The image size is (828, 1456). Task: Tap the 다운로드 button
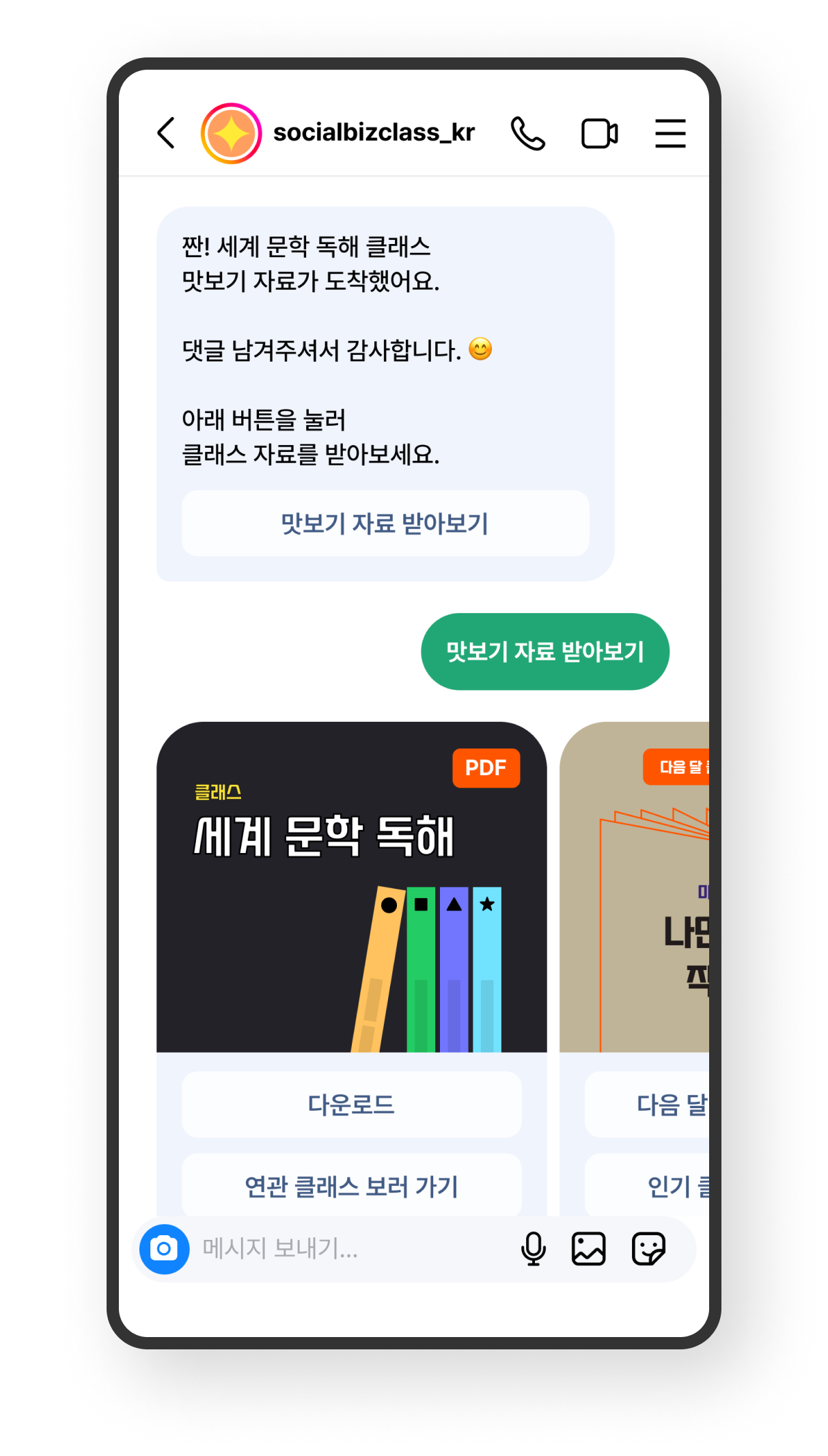[x=351, y=1105]
